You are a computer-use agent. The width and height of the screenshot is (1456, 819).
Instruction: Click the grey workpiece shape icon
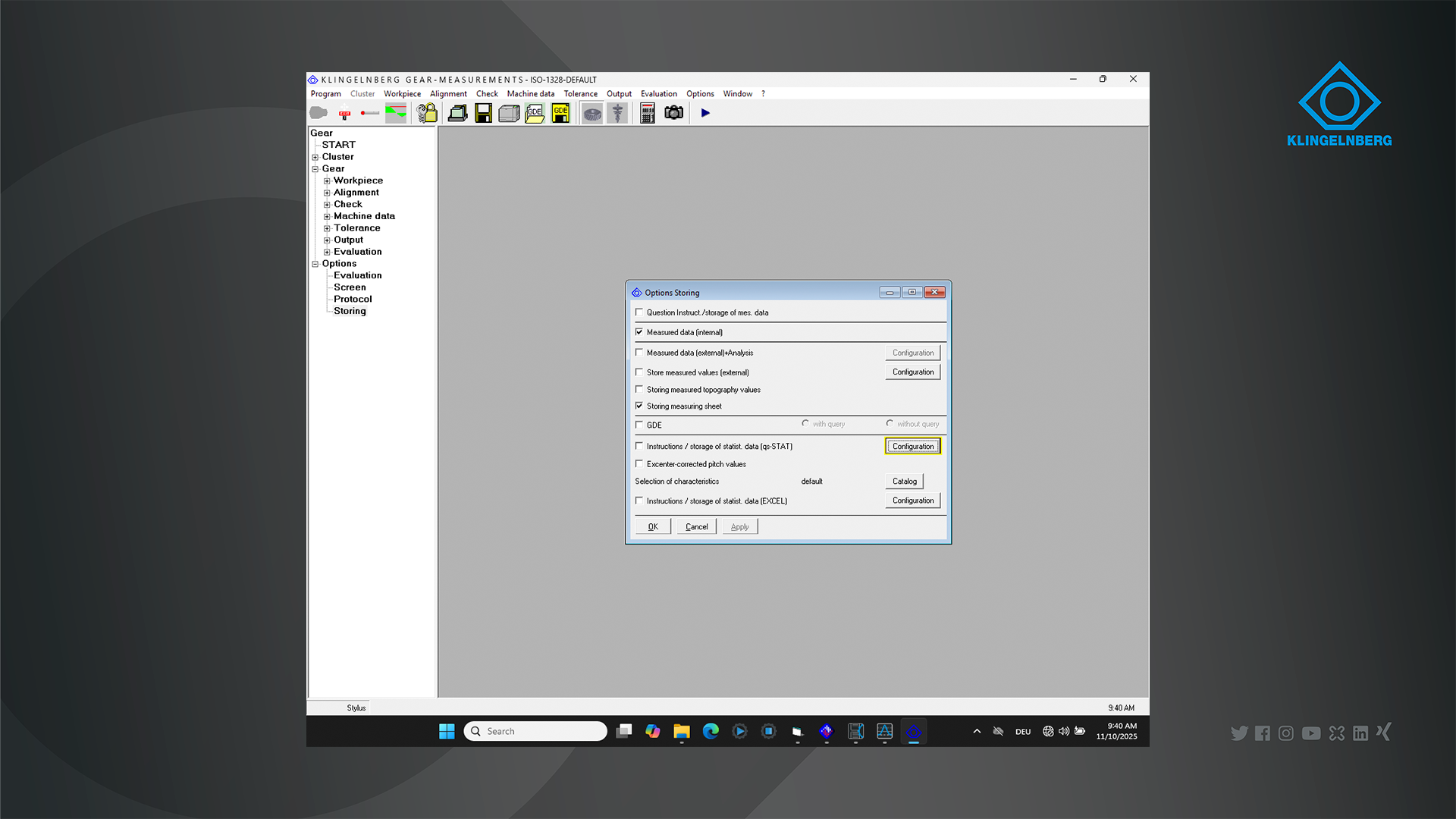point(318,113)
